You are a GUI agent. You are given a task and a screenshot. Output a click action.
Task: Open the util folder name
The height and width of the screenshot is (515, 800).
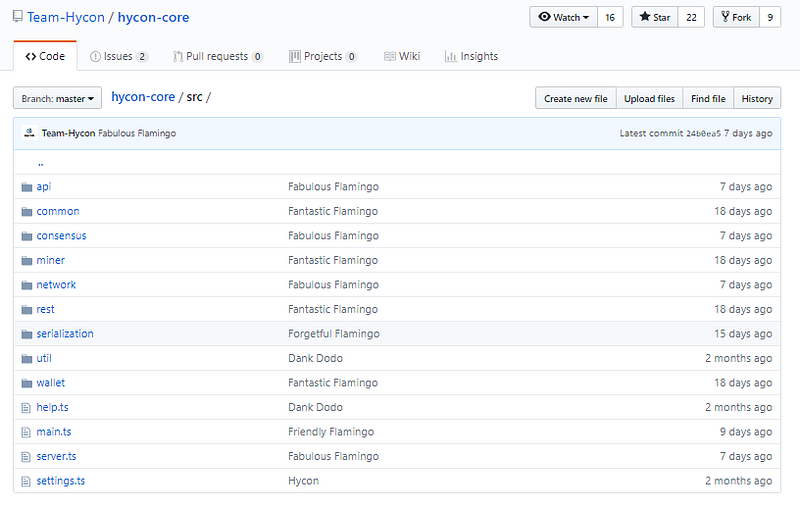click(44, 358)
